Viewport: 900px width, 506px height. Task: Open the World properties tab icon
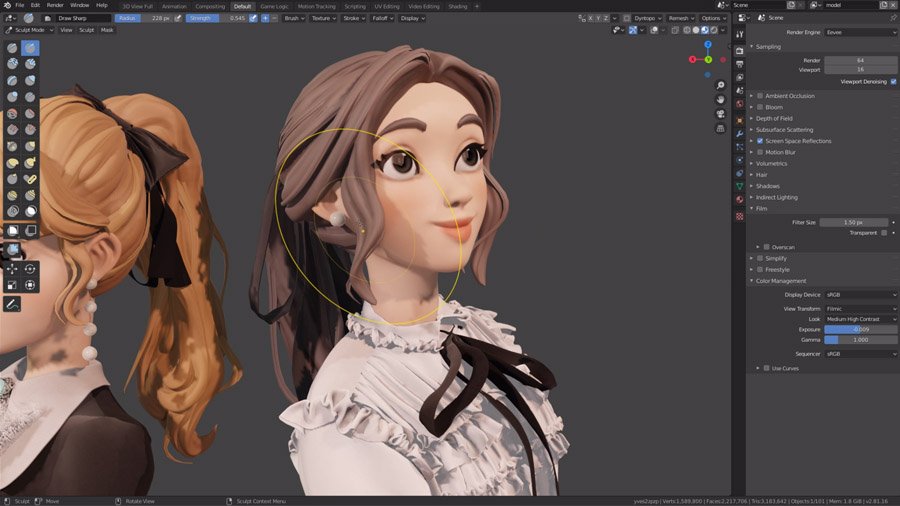pyautogui.click(x=739, y=104)
